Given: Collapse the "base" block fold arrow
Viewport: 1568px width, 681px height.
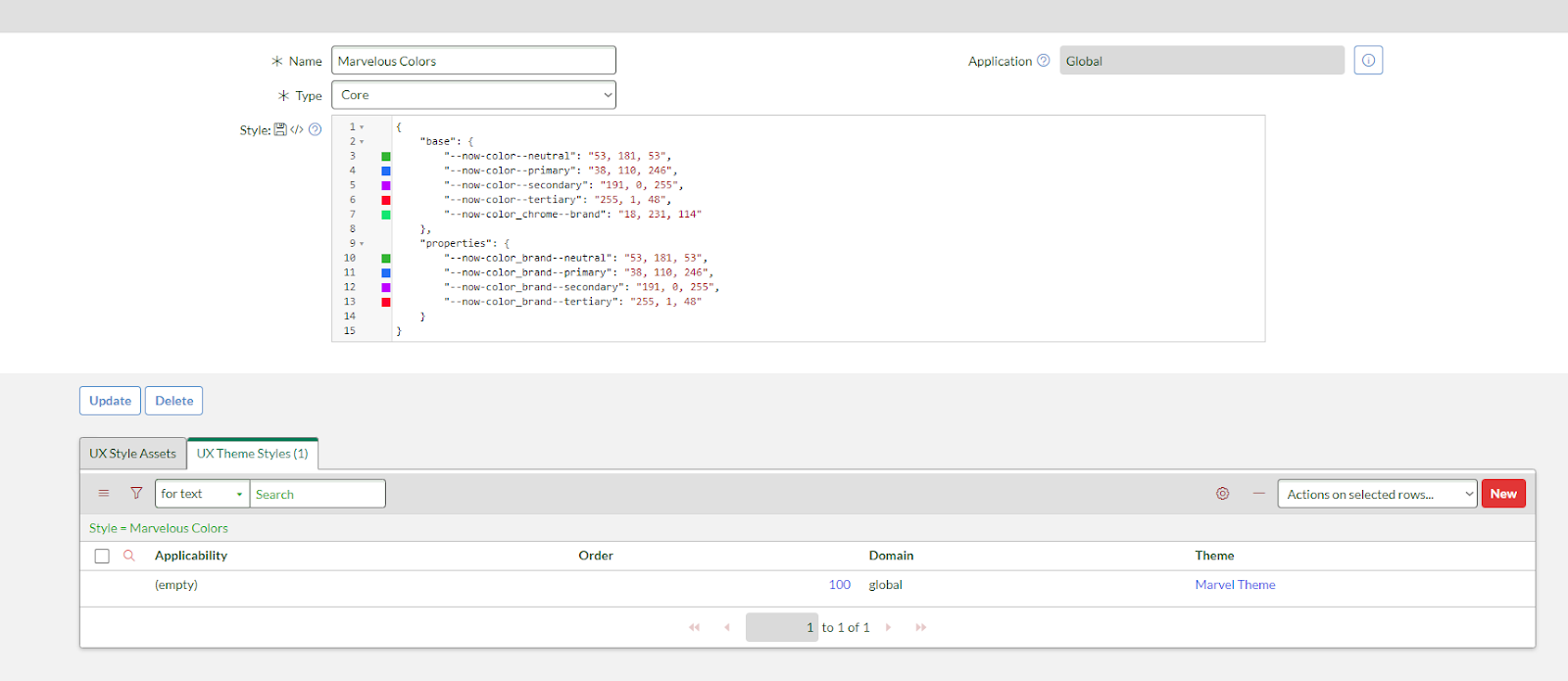Looking at the screenshot, I should click(x=362, y=142).
